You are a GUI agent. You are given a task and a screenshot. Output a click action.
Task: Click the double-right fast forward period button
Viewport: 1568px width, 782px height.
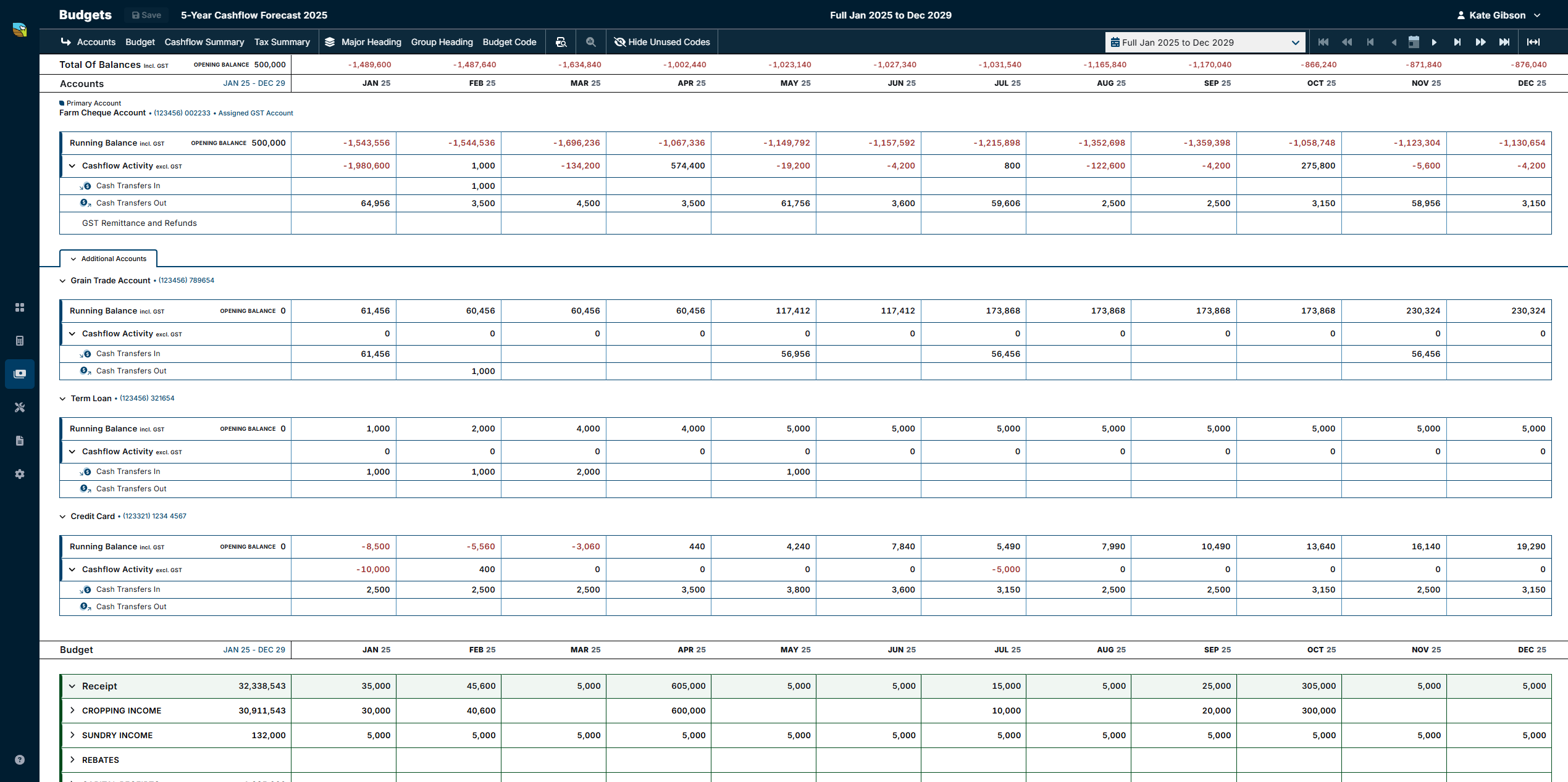[1481, 42]
